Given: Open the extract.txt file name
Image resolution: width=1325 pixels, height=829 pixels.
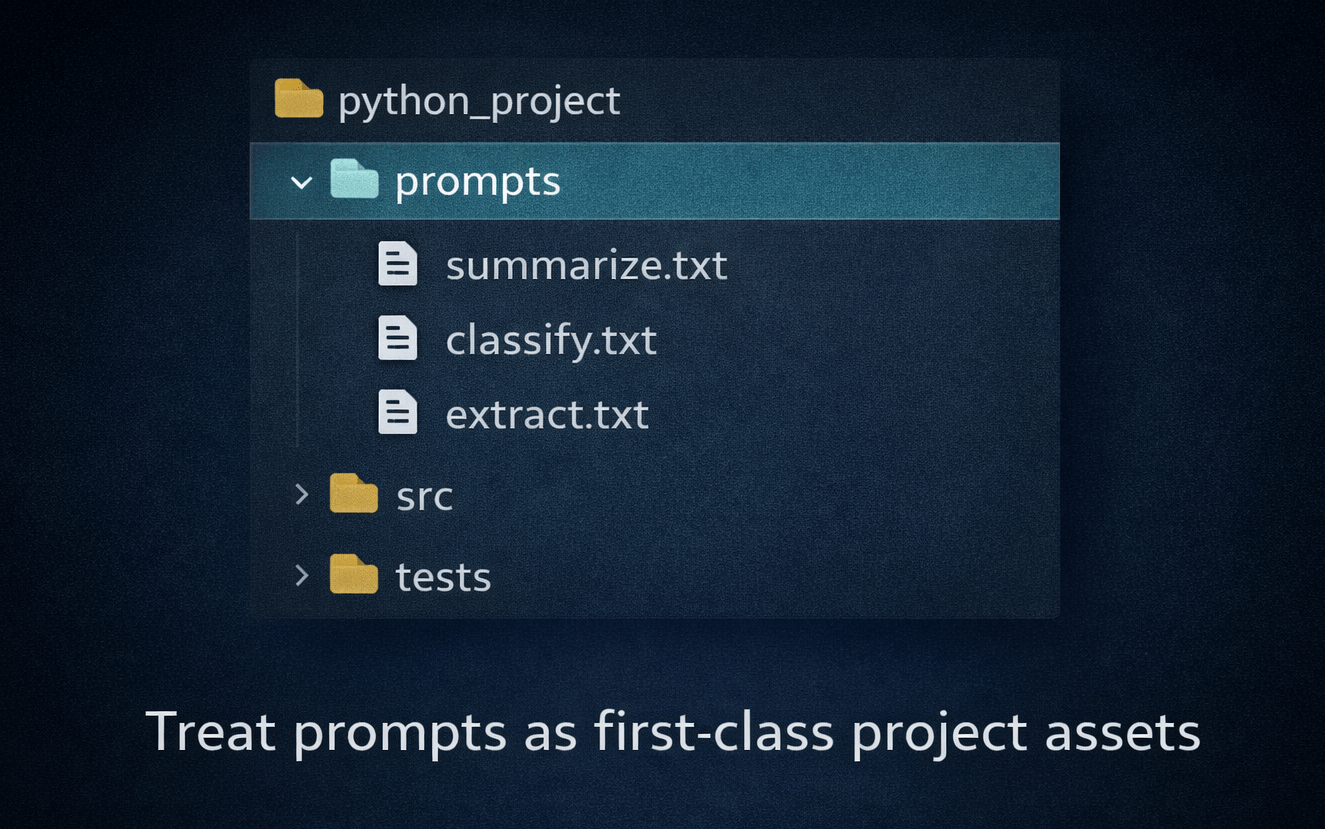Looking at the screenshot, I should 547,415.
